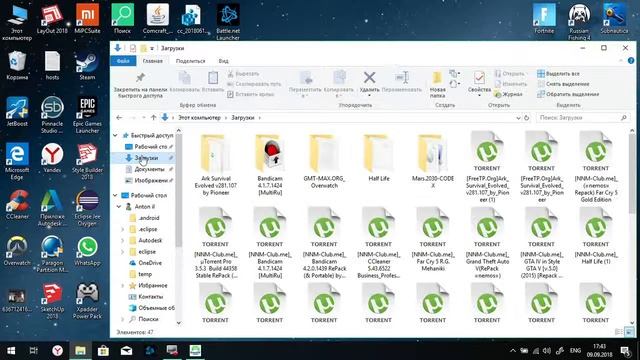Click Выделить все in the ribbon
This screenshot has height=360, width=640.
pyautogui.click(x=558, y=73)
